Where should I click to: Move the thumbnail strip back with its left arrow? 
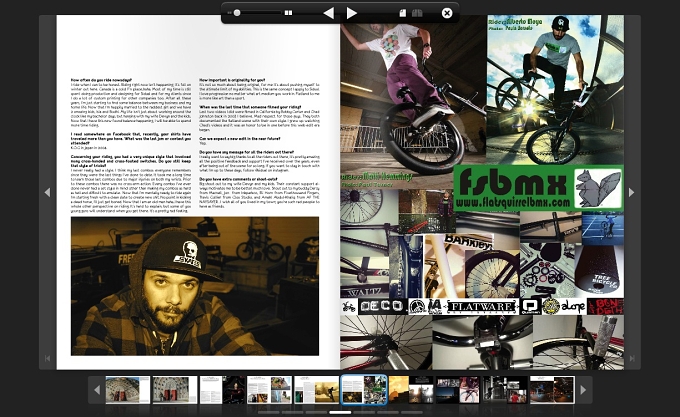tap(97, 390)
